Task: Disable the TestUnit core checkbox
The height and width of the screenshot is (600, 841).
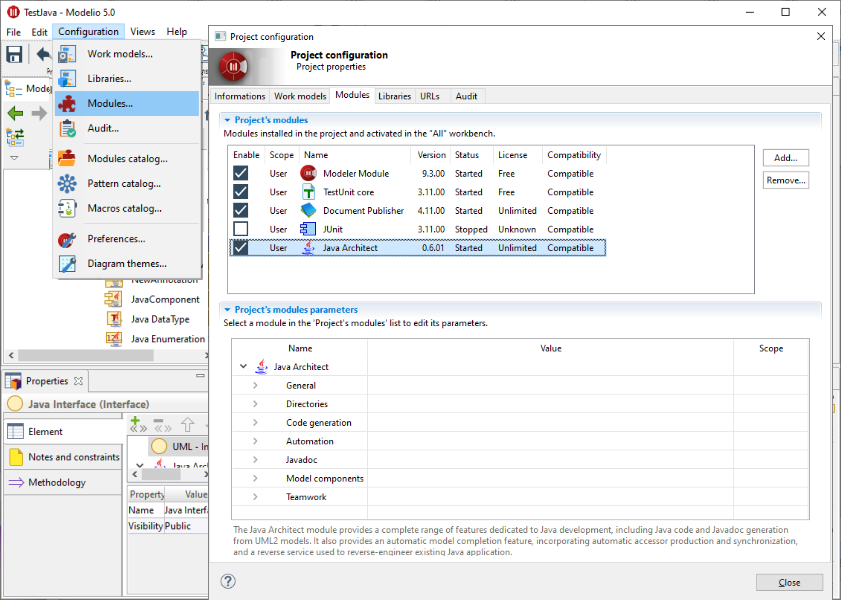Action: click(240, 192)
